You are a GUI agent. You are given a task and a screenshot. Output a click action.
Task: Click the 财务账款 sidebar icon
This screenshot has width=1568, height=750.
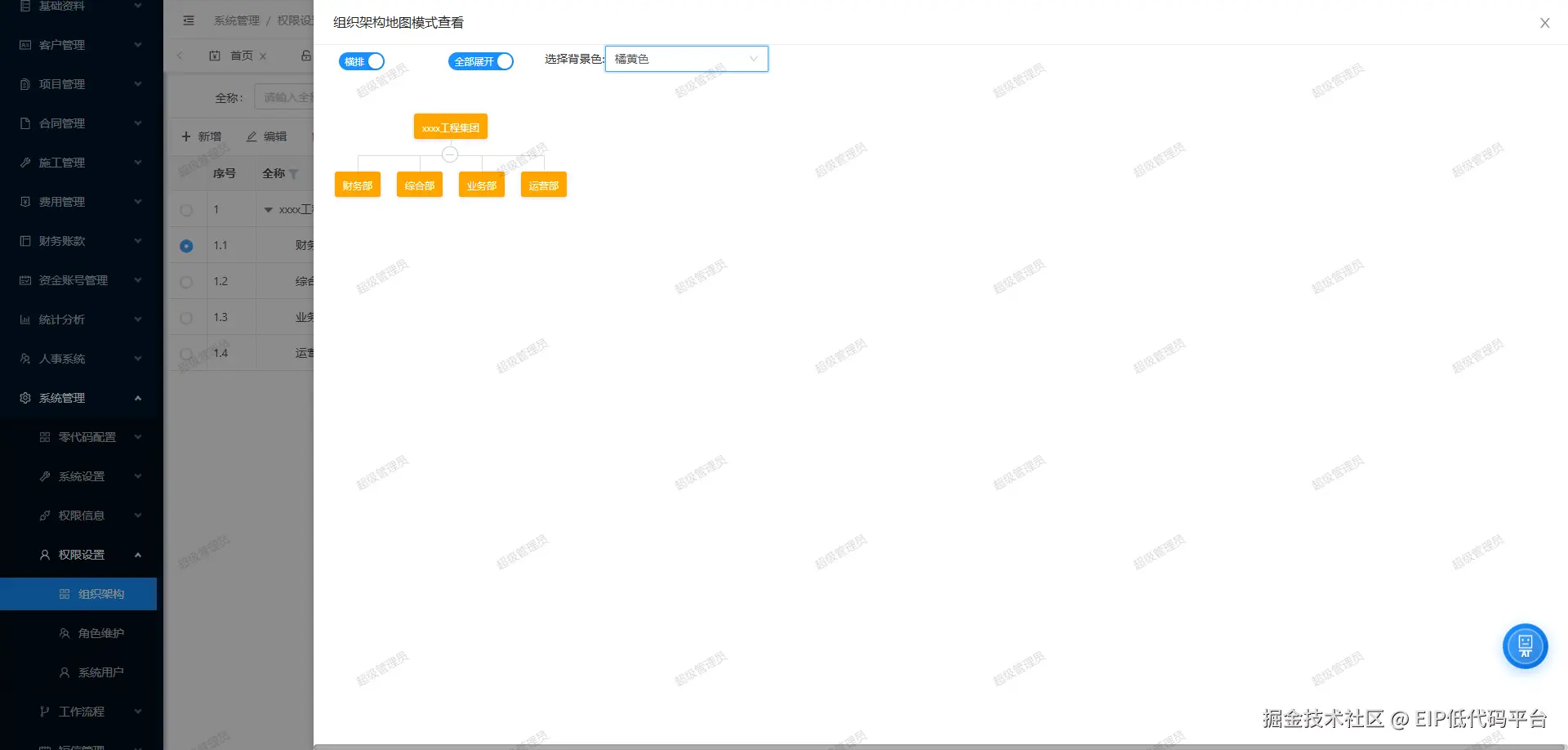point(25,241)
